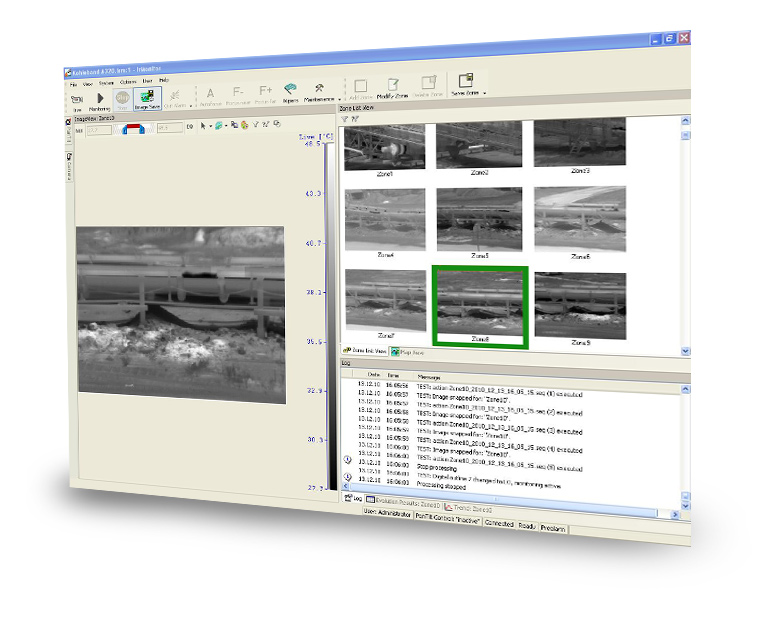760x626 pixels.
Task: Switch to the Zone List View tab
Action: click(x=365, y=350)
